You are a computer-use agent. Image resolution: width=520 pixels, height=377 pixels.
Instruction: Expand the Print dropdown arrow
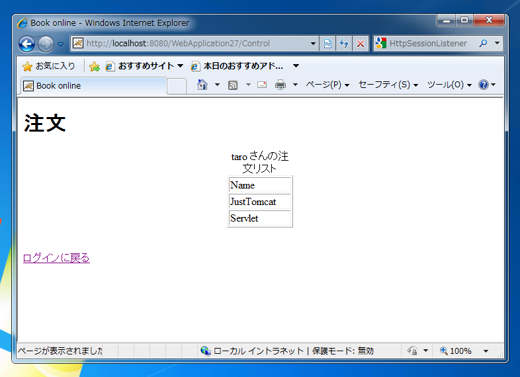point(295,85)
